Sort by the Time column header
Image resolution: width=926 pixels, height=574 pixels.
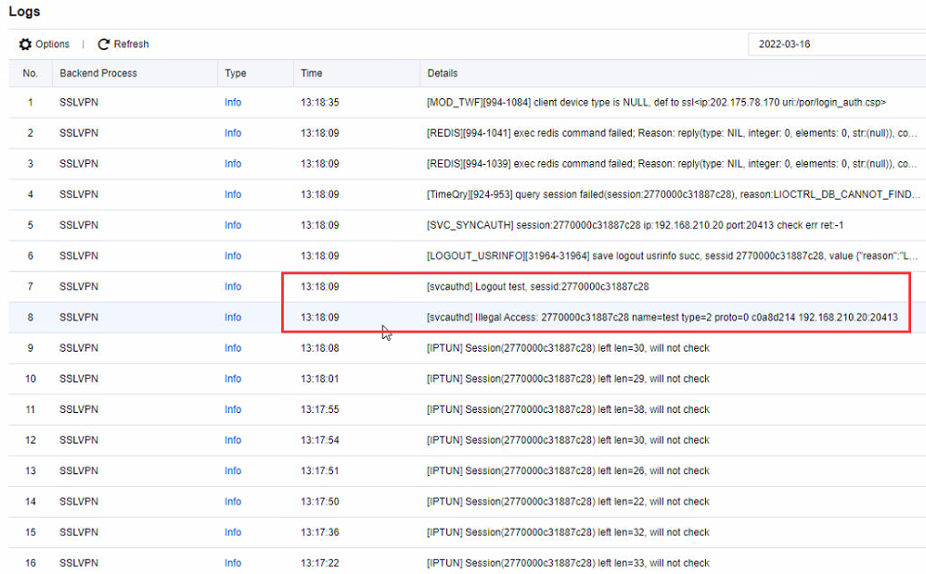coord(311,73)
